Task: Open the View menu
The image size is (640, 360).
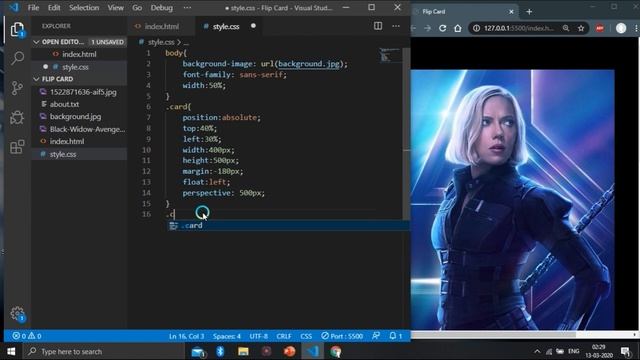Action: point(116,8)
